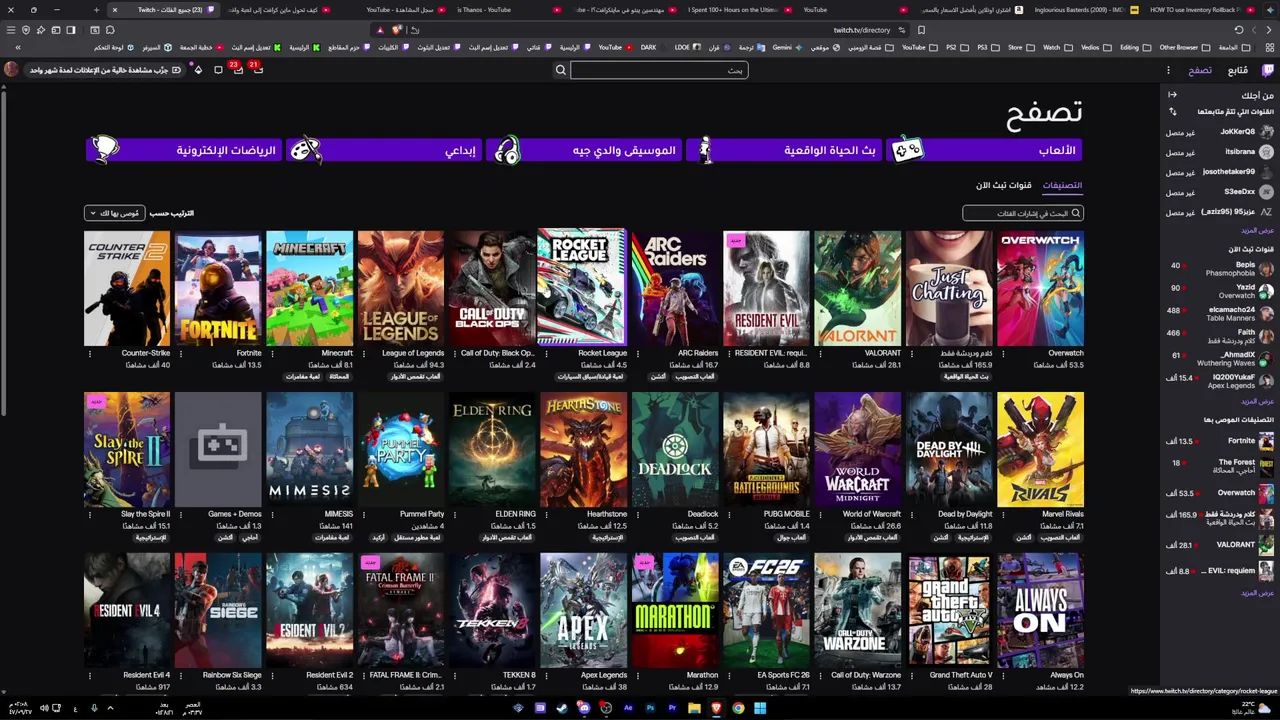Open the Just Chatting category cover

pyautogui.click(x=949, y=288)
